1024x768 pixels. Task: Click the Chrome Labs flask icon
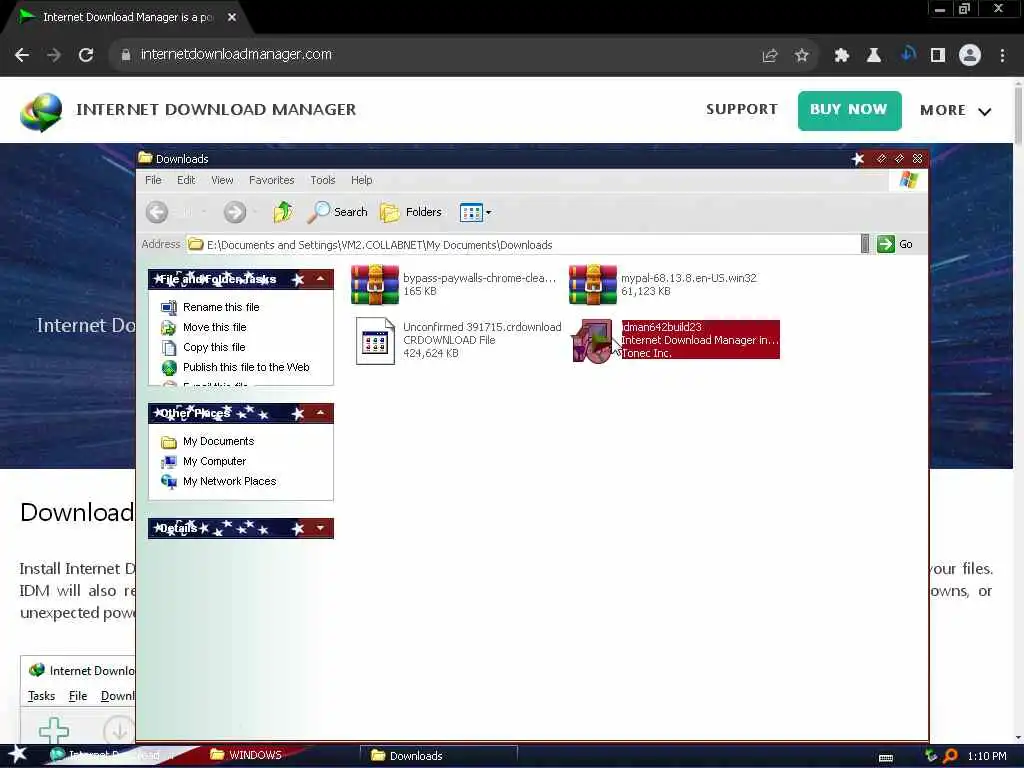pyautogui.click(x=874, y=56)
